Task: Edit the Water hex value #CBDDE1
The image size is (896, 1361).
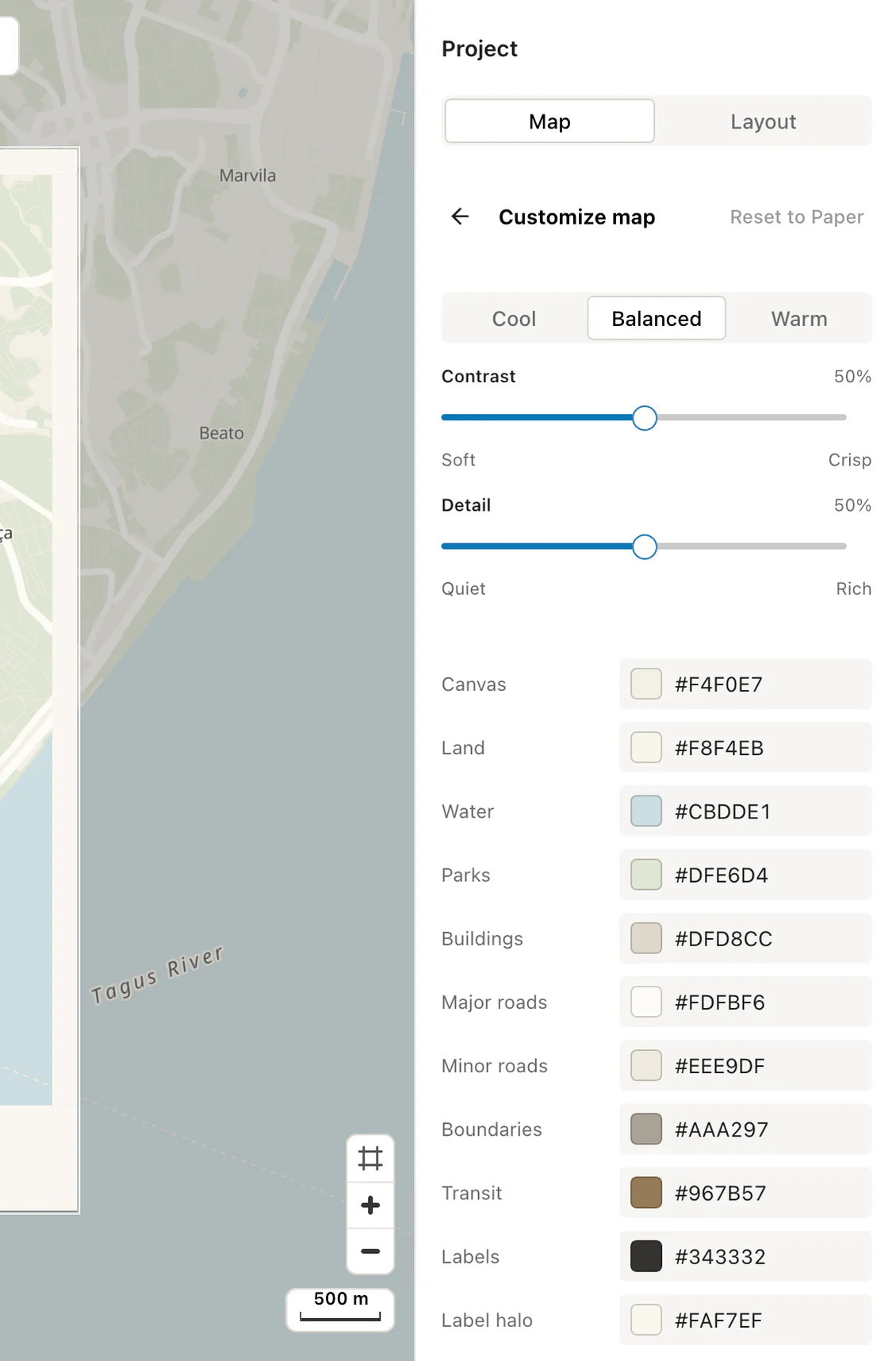Action: (x=722, y=811)
